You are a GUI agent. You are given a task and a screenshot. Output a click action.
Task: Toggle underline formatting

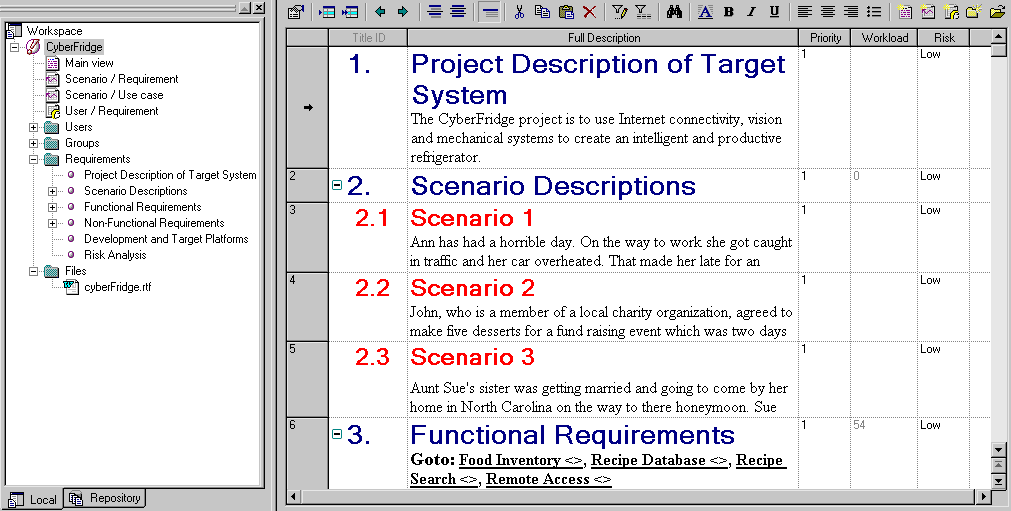[774, 12]
